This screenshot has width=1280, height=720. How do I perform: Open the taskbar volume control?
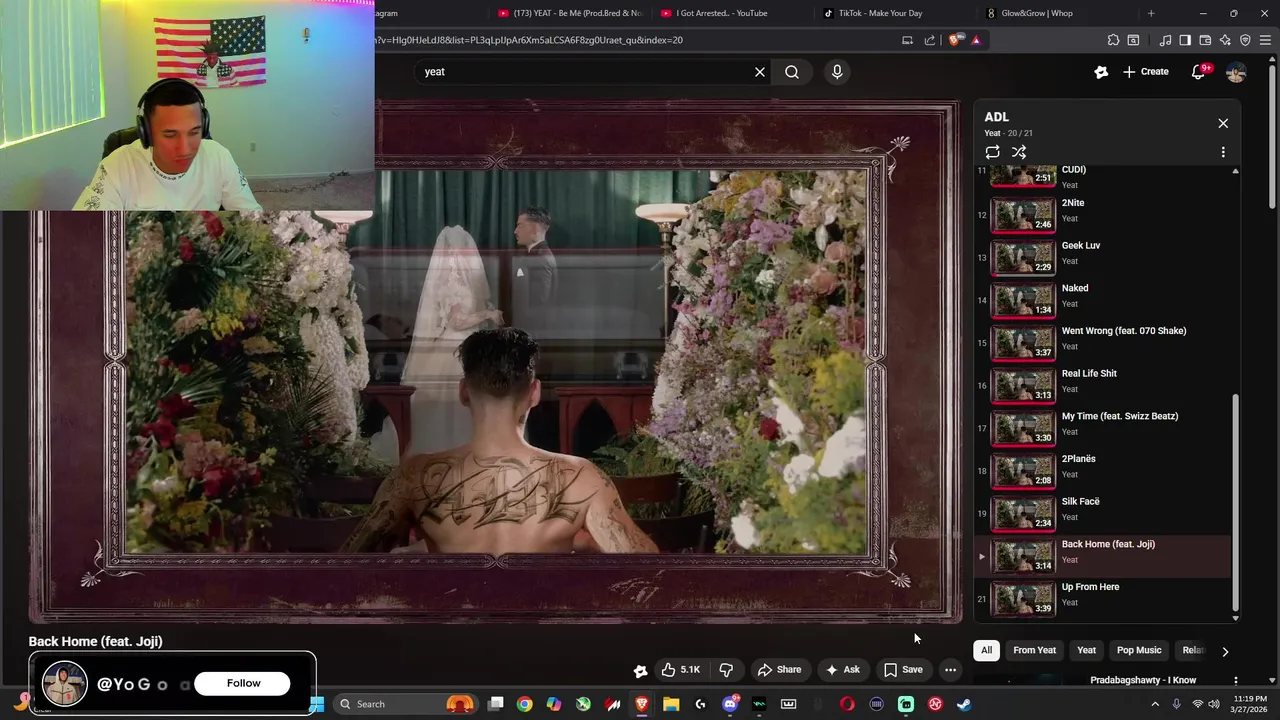tap(1214, 704)
